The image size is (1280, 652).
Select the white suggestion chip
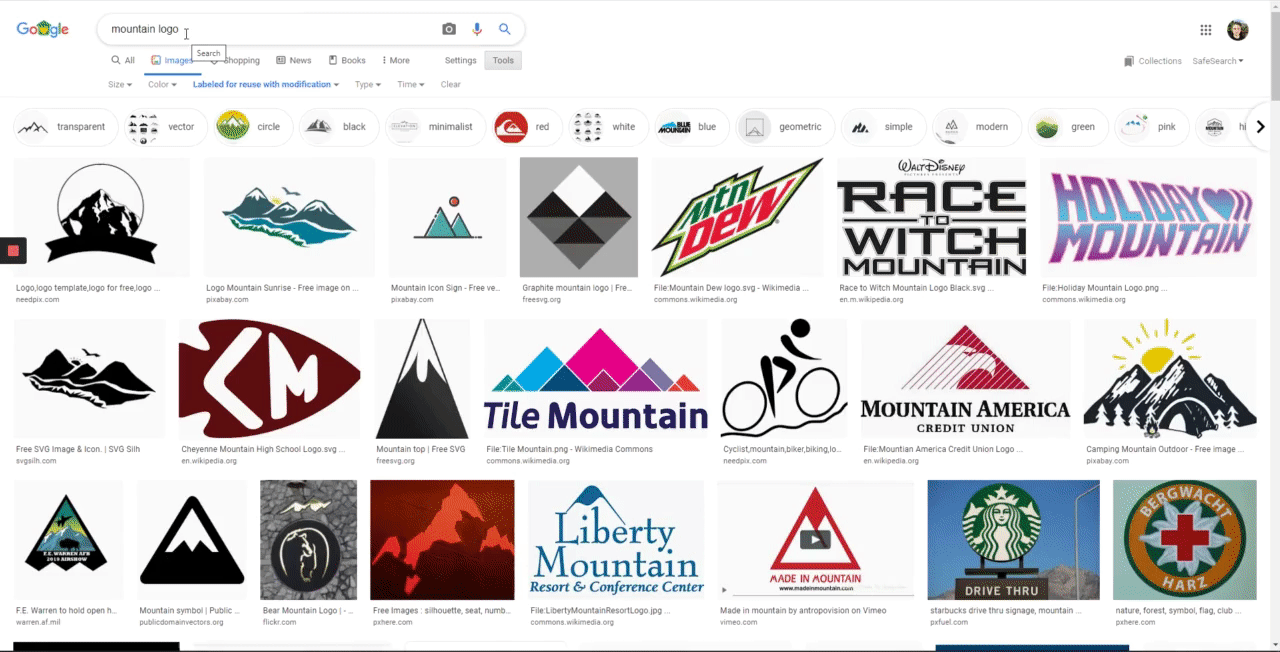point(608,127)
